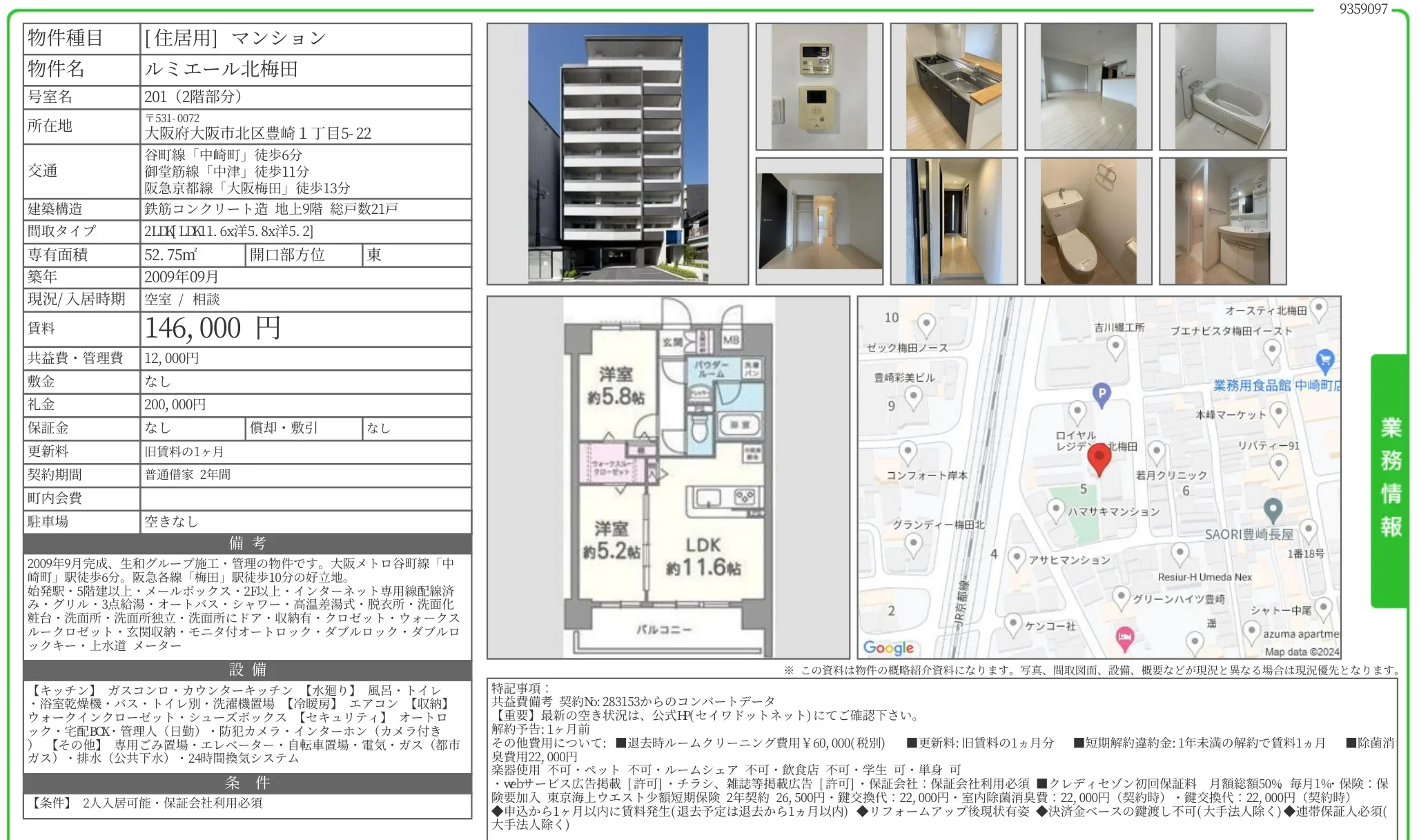Click the Google logo on the map

click(888, 647)
